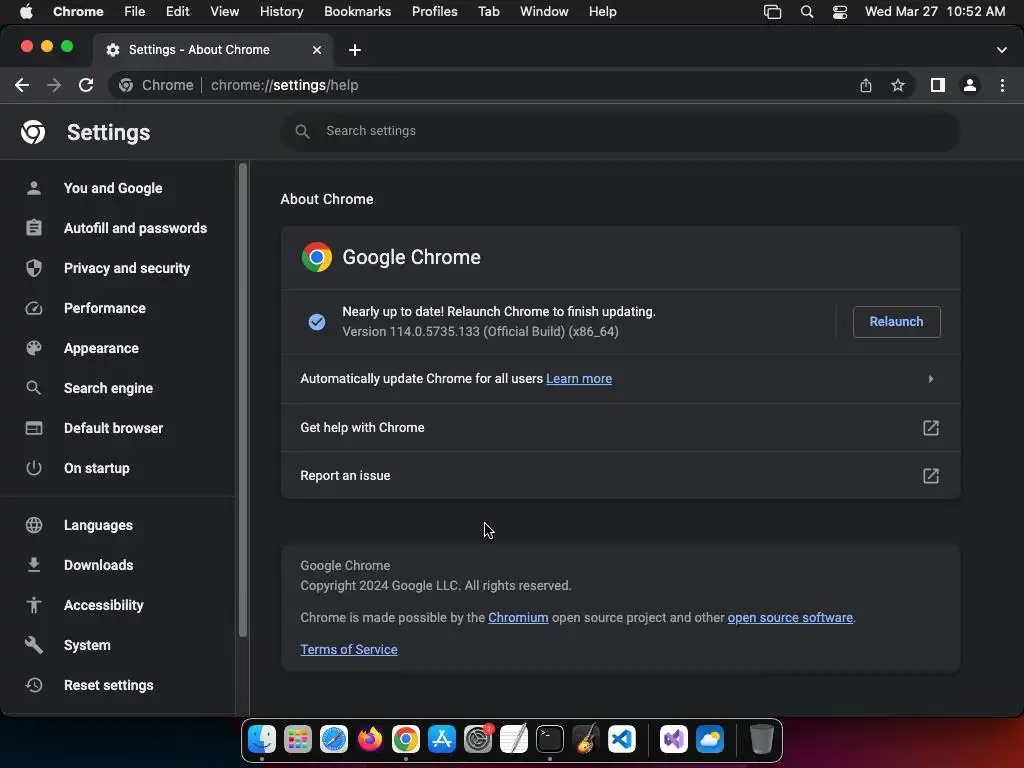
Task: Open Downloads settings
Action: click(x=99, y=565)
